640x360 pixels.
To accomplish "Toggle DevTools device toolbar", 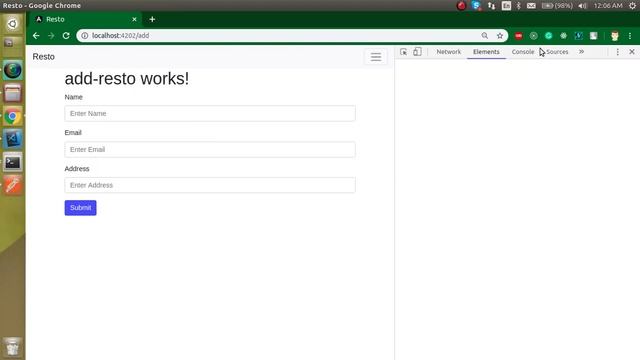I will pos(417,52).
